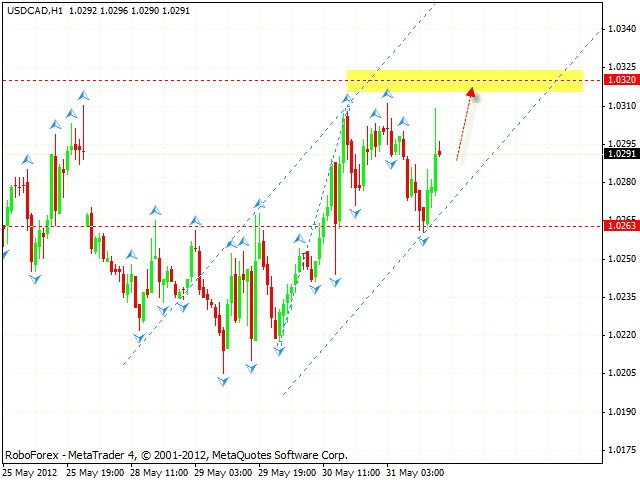Select the black 1.0291 current price tag
This screenshot has width=640, height=480.
tap(620, 154)
